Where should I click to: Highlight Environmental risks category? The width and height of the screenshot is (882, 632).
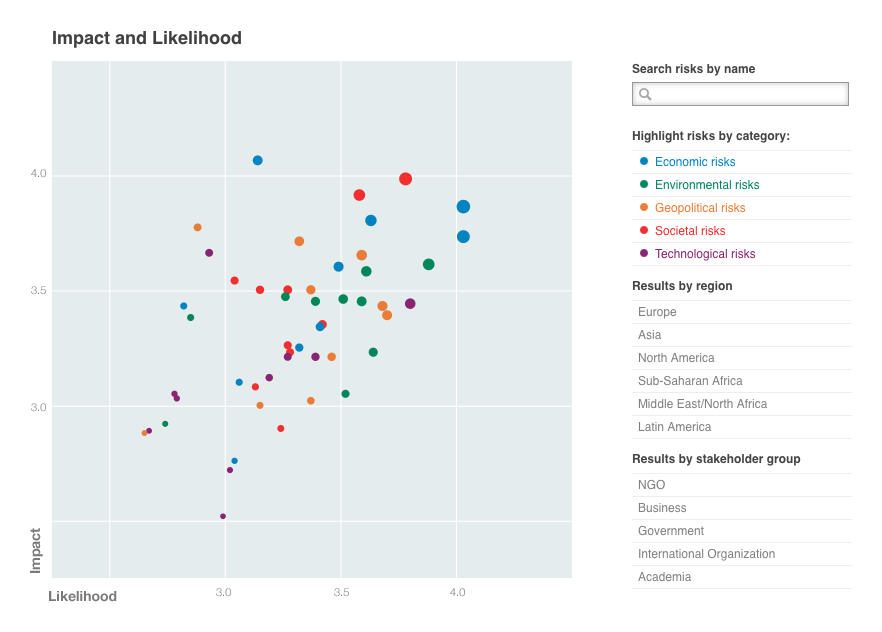click(x=707, y=185)
